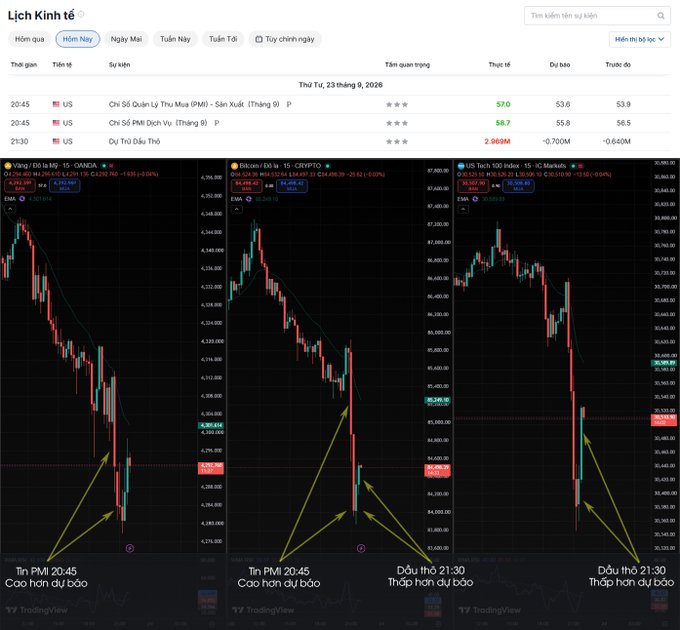This screenshot has height=630, width=680.
Task: Click the importance stars of PMI Sản Xuất
Action: pos(397,104)
